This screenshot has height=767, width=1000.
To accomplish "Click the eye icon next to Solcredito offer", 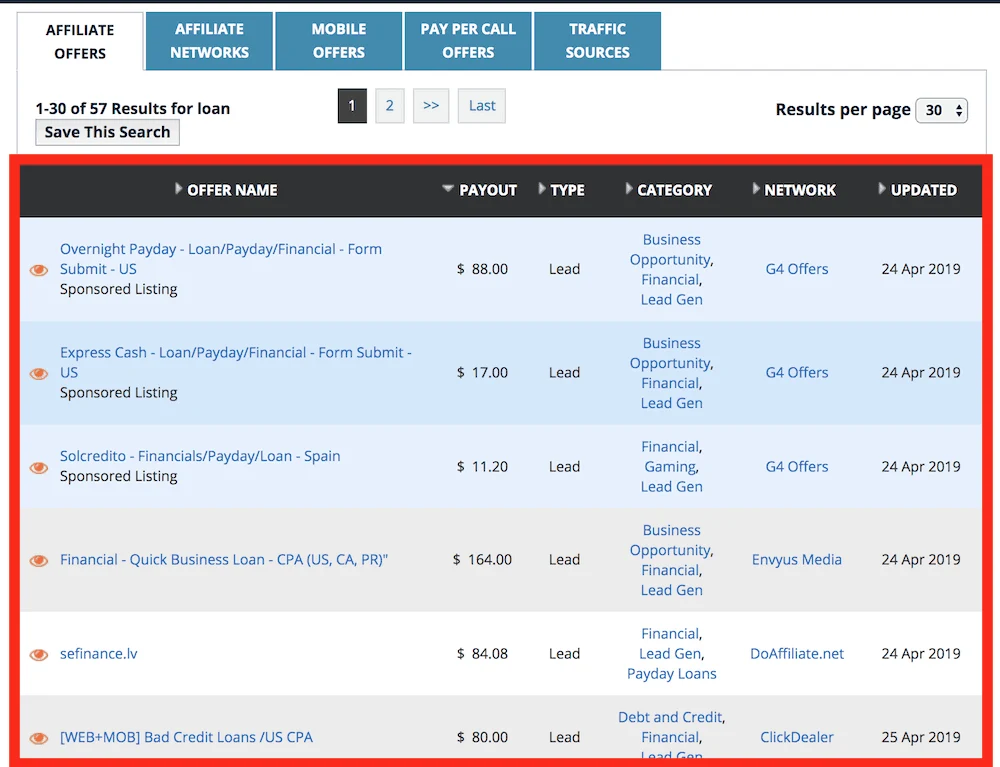I will click(38, 467).
